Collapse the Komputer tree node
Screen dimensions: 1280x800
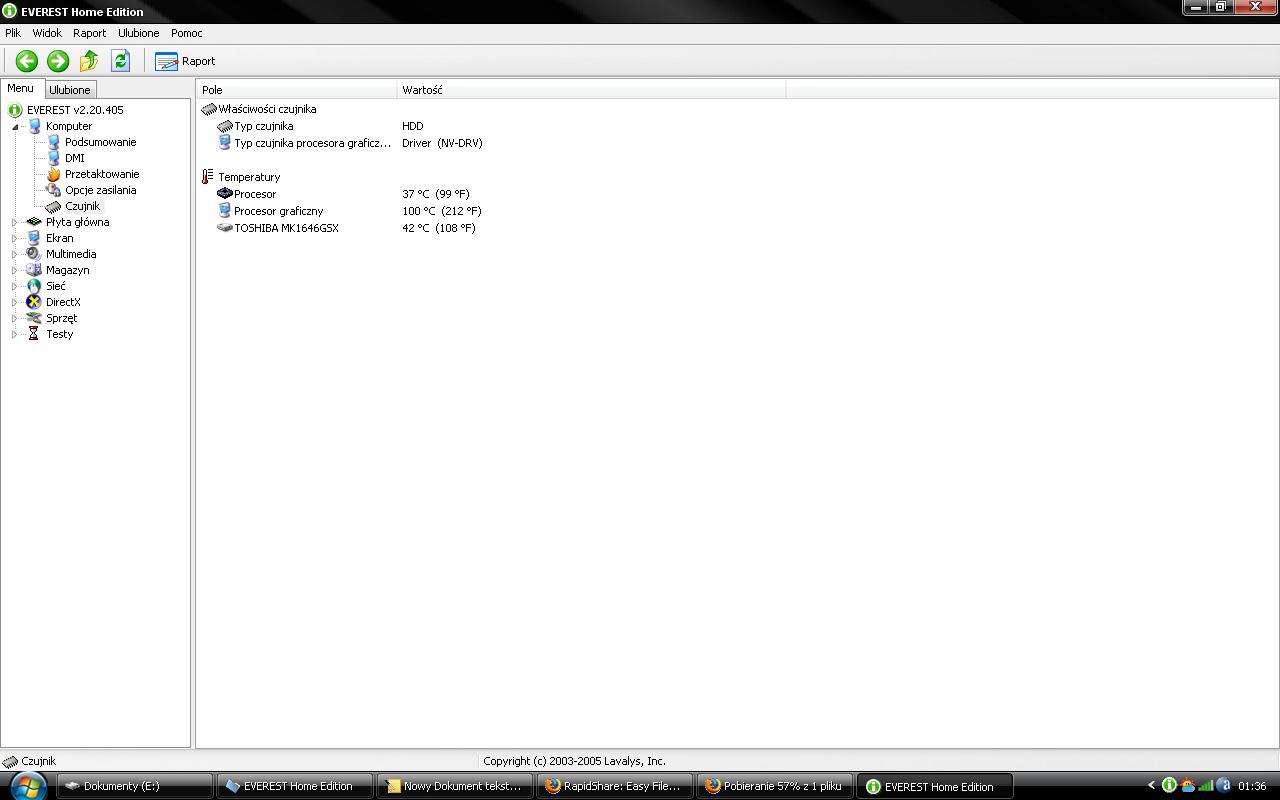[x=15, y=127]
